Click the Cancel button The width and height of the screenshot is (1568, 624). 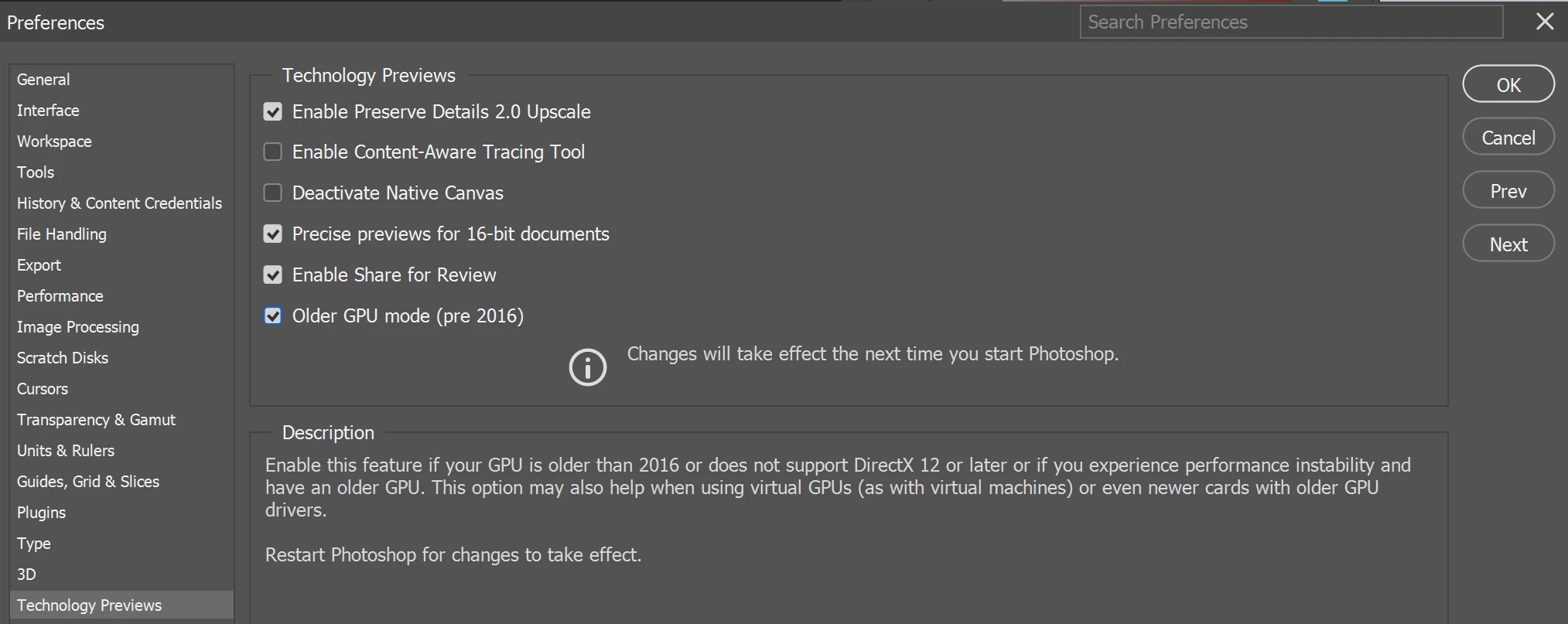[1508, 138]
